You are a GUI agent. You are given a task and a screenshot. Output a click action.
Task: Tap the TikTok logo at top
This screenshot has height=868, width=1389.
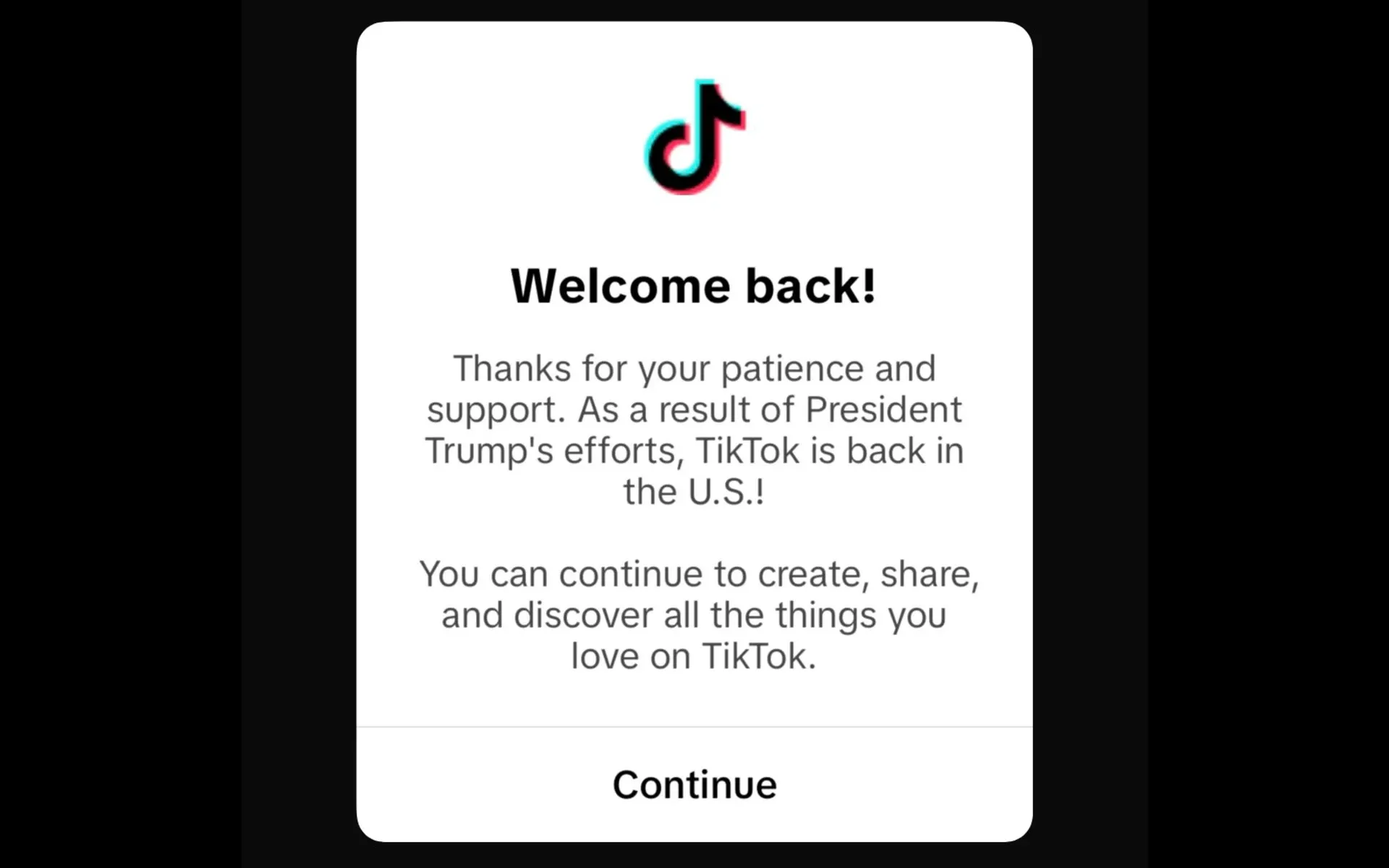(x=695, y=135)
